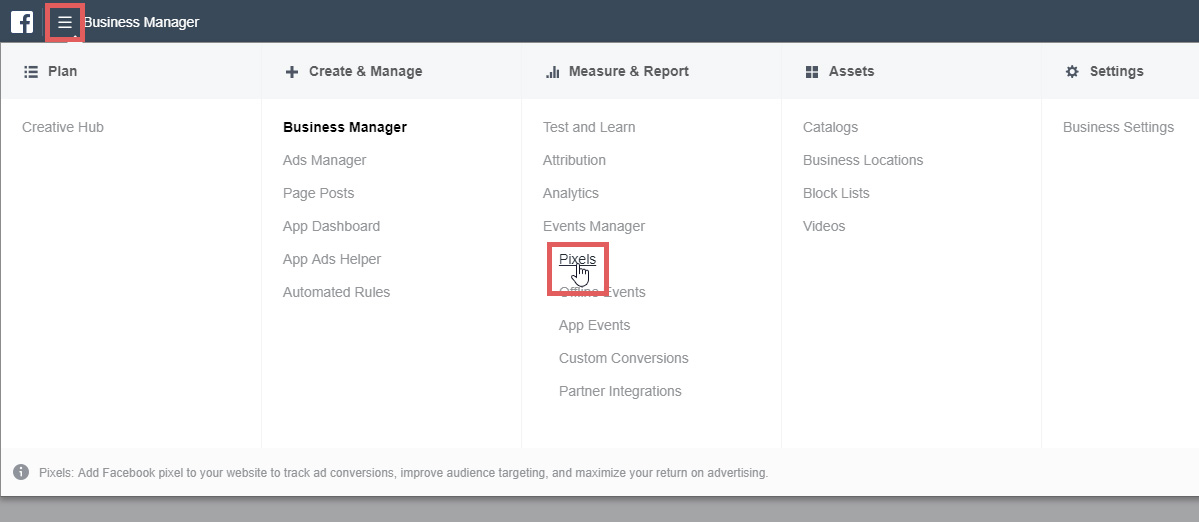Open Creative Hub
Image resolution: width=1199 pixels, height=522 pixels.
coord(63,127)
